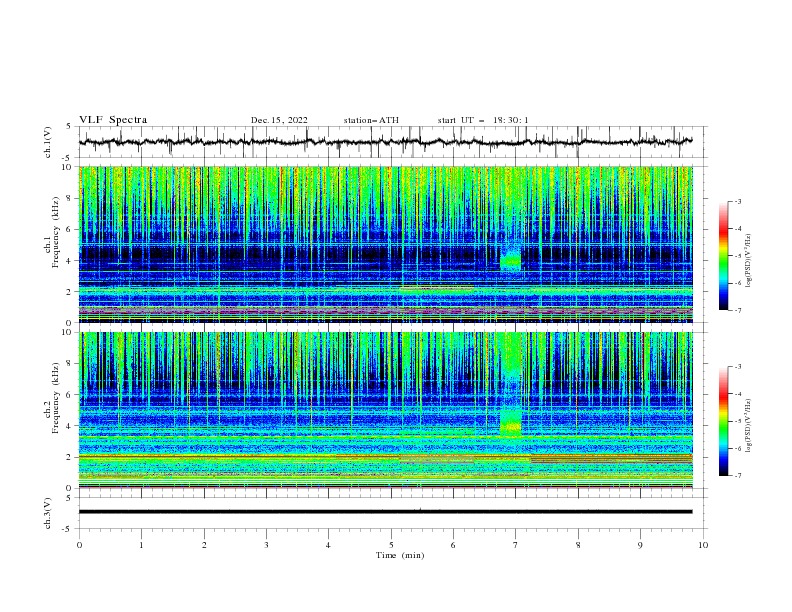Click the "station=ATH" header label
792x612 pixels.
point(371,120)
